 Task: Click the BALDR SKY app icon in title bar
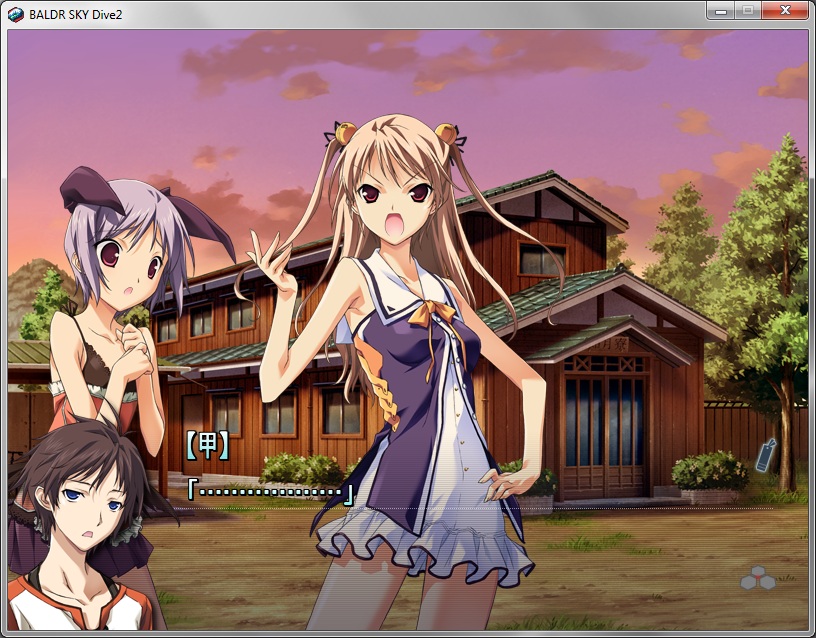click(16, 14)
